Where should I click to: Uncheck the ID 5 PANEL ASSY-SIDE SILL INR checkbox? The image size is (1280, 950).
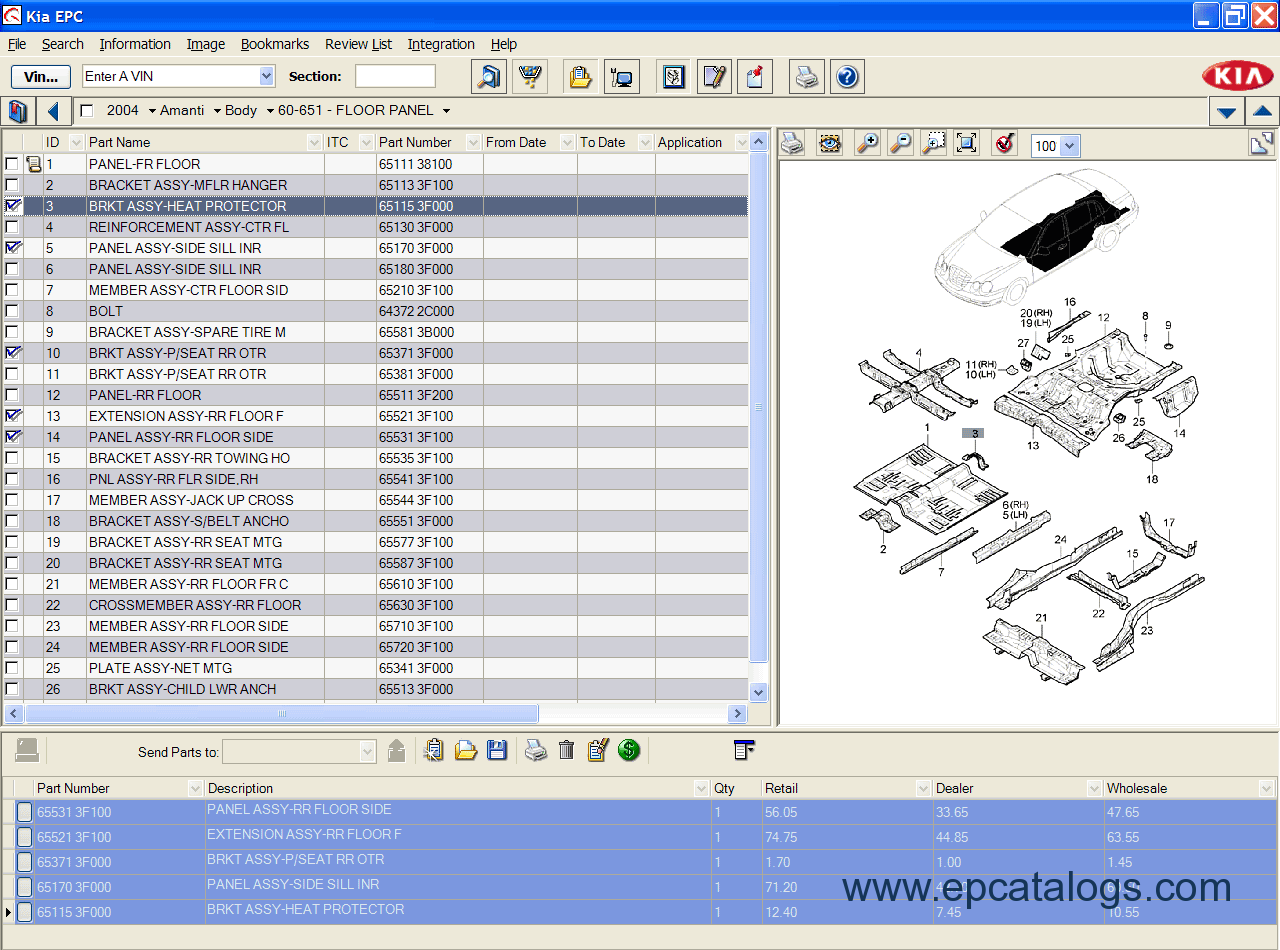(x=12, y=248)
